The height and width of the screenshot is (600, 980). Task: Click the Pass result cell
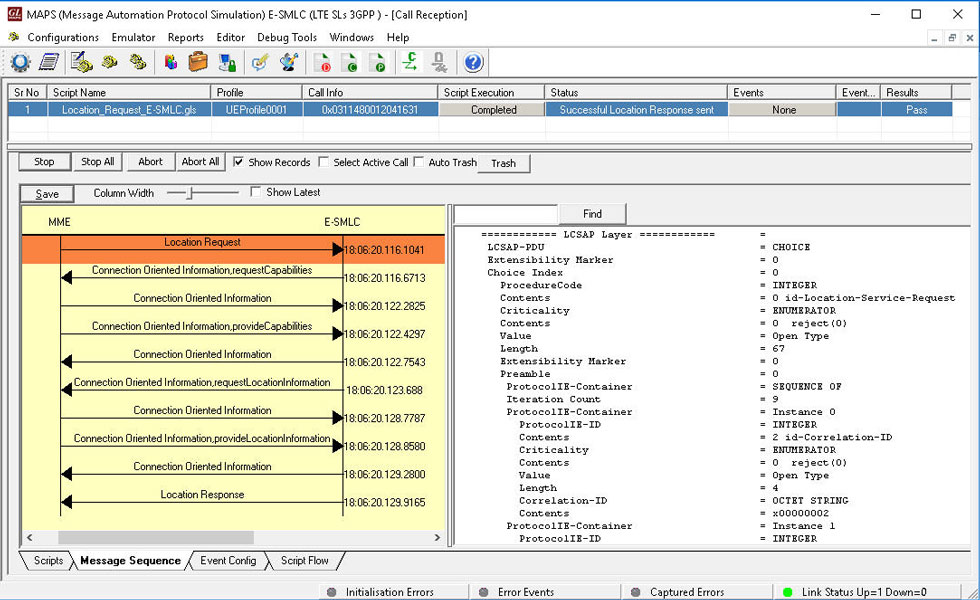pyautogui.click(x=916, y=109)
